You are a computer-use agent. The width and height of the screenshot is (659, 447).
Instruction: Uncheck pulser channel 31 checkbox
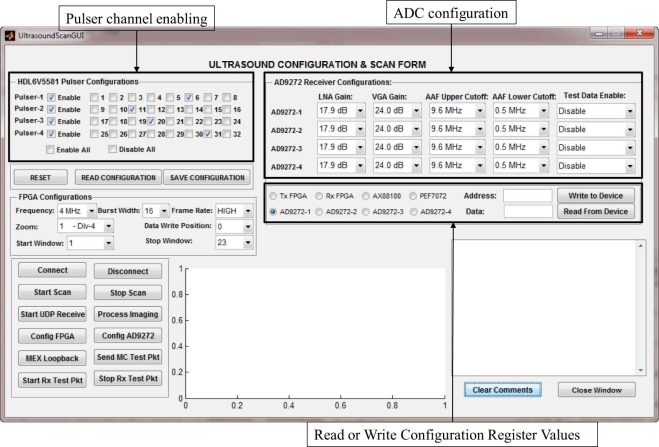(208, 134)
